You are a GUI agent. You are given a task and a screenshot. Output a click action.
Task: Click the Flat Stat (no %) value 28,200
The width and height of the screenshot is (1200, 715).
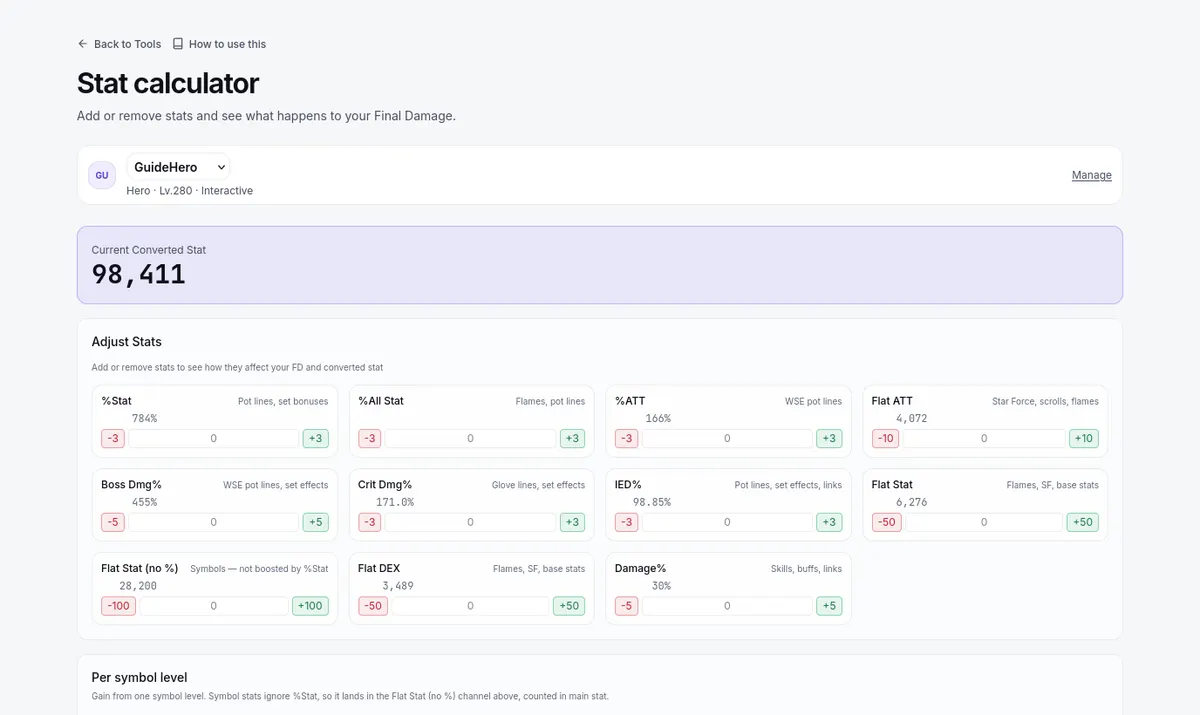[138, 586]
